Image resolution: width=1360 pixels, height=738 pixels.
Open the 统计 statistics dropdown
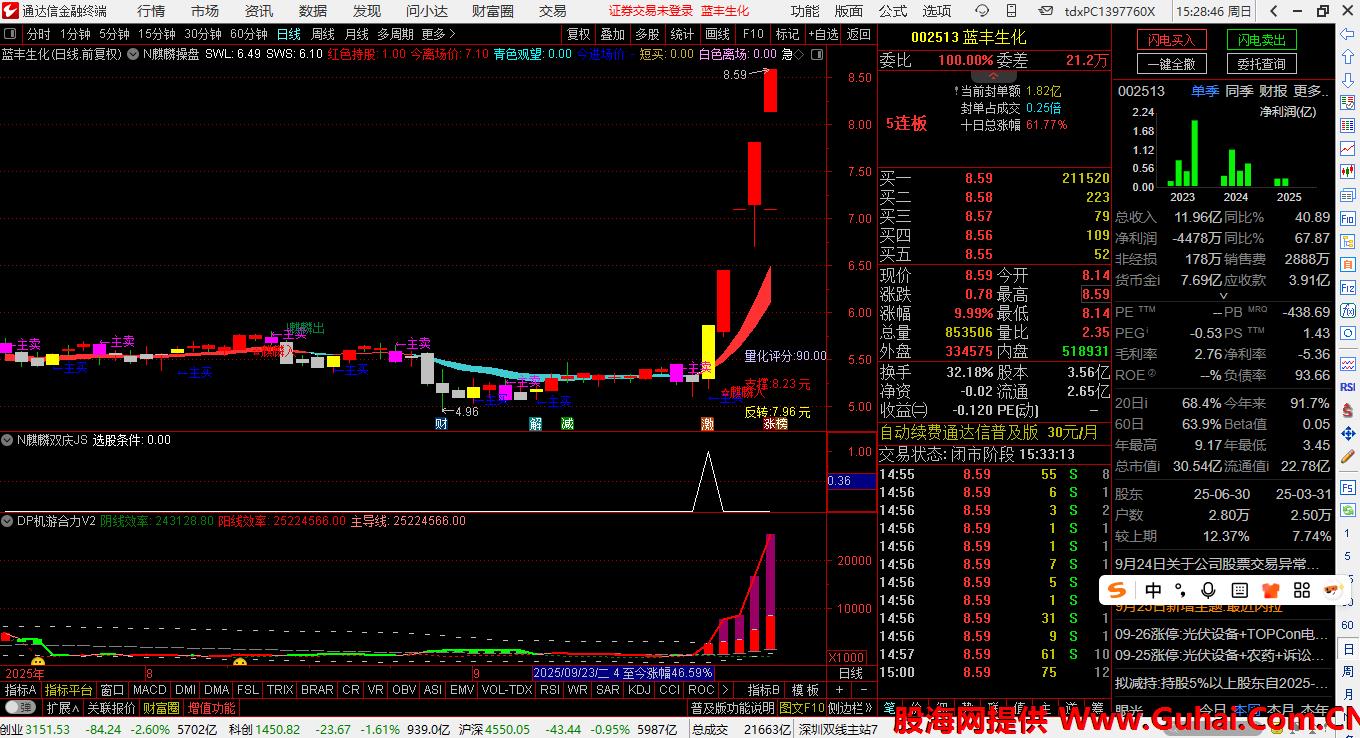point(682,34)
